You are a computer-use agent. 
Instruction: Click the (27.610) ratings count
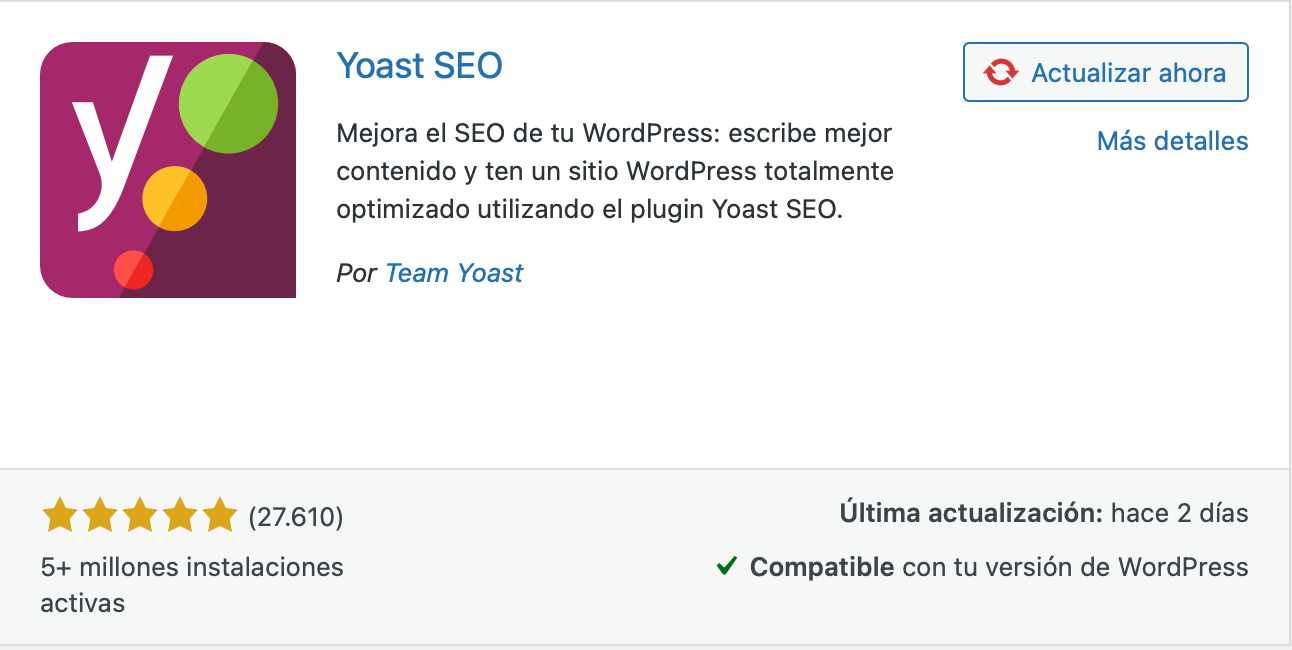coord(296,517)
